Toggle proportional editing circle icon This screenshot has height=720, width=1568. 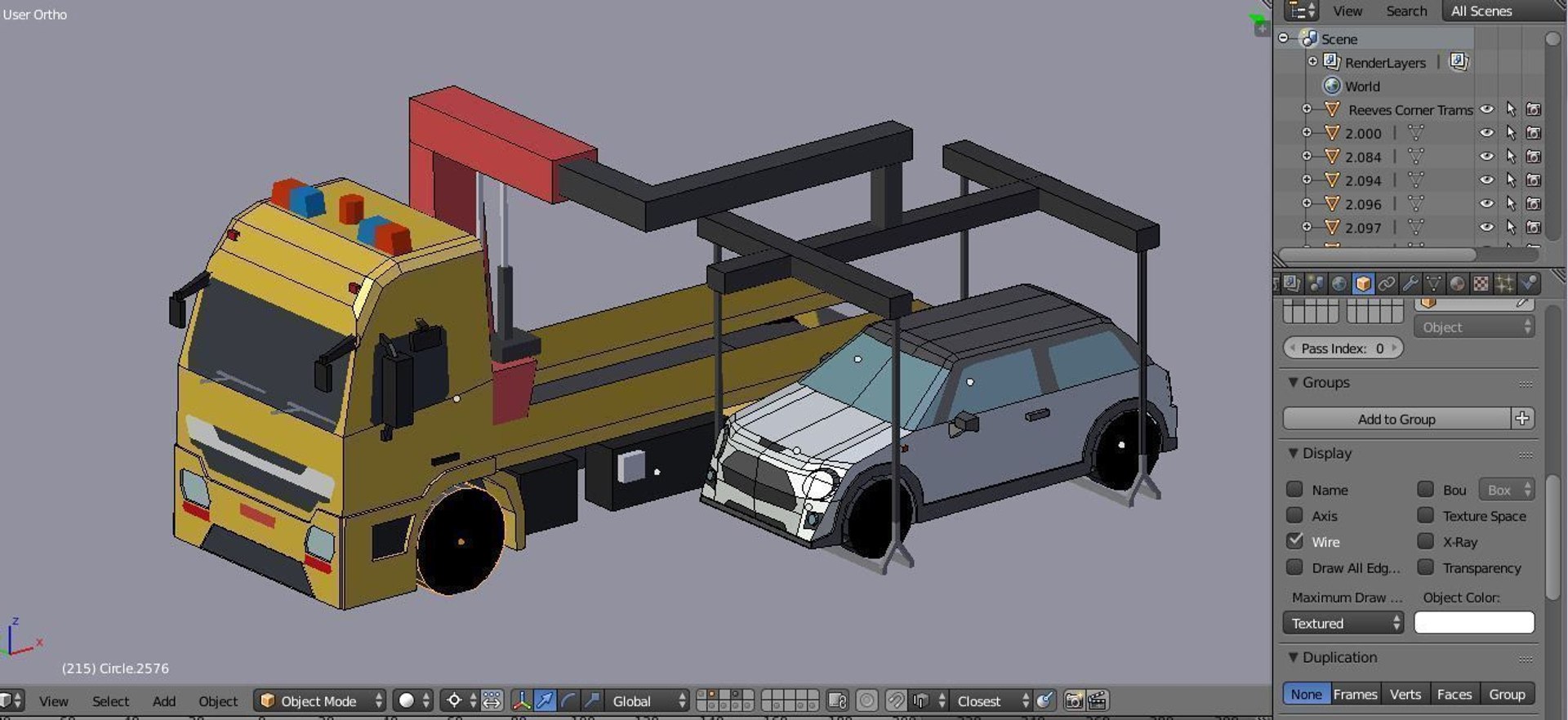tap(867, 700)
